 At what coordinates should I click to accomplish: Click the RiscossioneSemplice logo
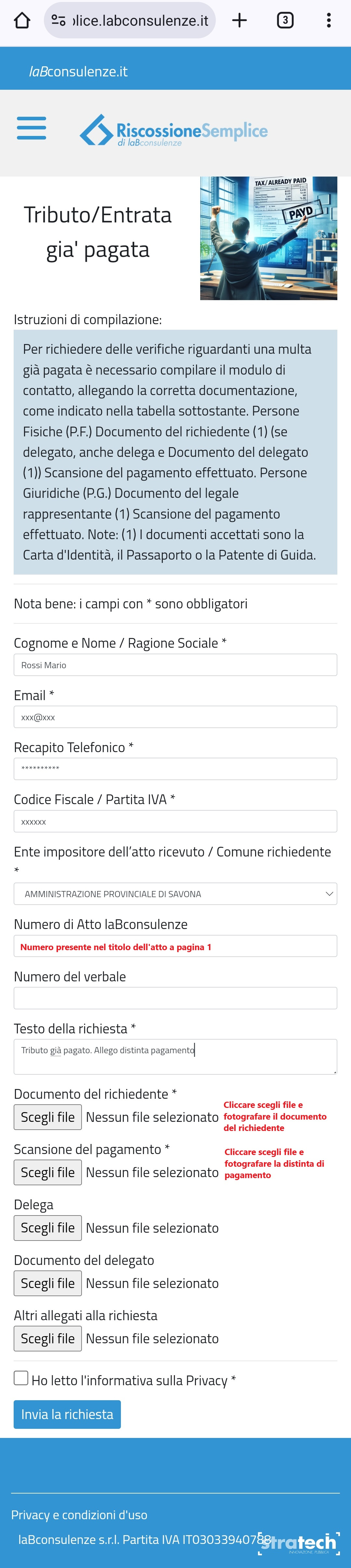point(174,130)
